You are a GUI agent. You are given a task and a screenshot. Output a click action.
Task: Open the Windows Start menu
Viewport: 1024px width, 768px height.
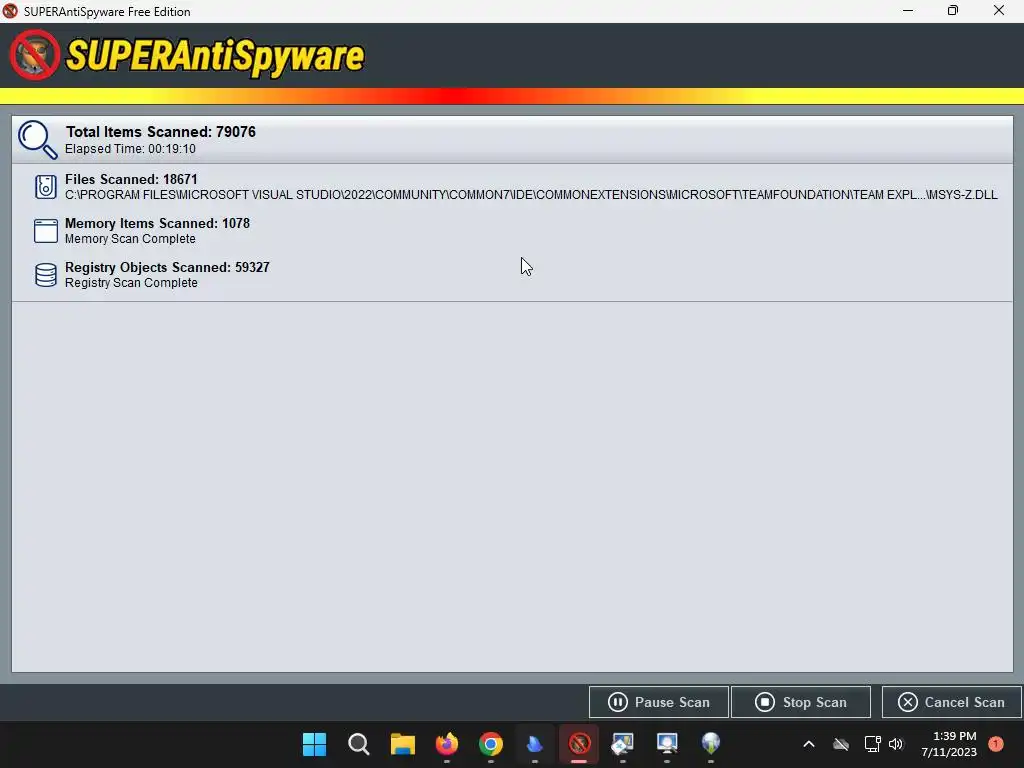(x=314, y=744)
